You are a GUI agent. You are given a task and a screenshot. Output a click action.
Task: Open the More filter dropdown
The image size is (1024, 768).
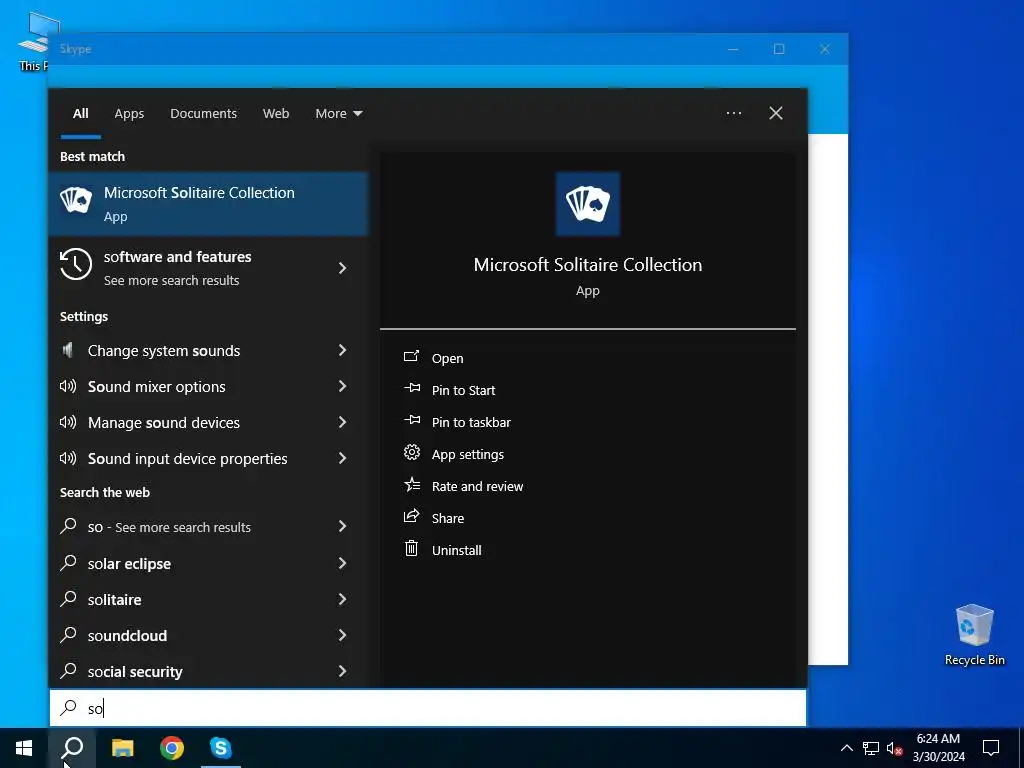tap(338, 114)
